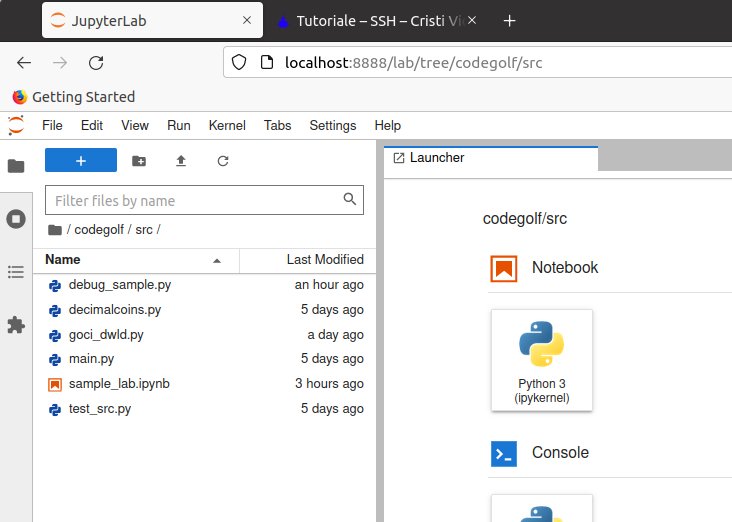Select the Launcher tab

click(x=436, y=158)
